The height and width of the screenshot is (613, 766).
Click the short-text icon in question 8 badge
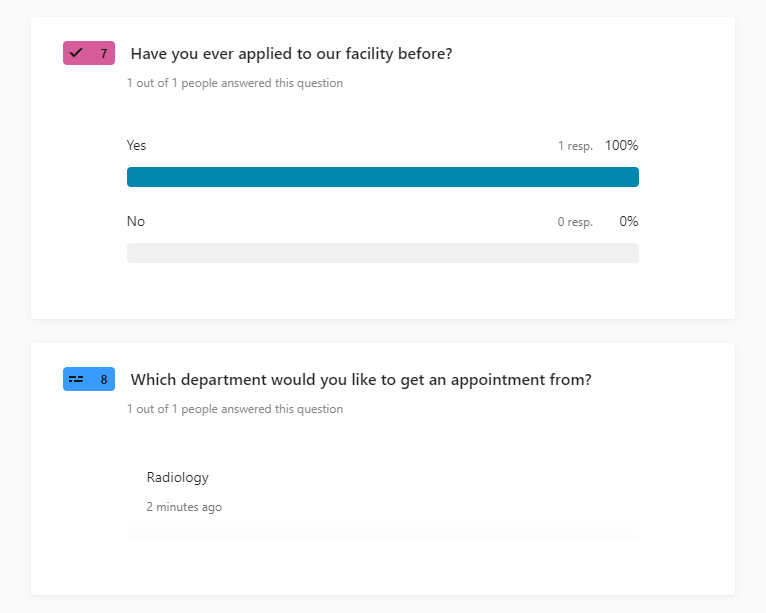pos(76,380)
